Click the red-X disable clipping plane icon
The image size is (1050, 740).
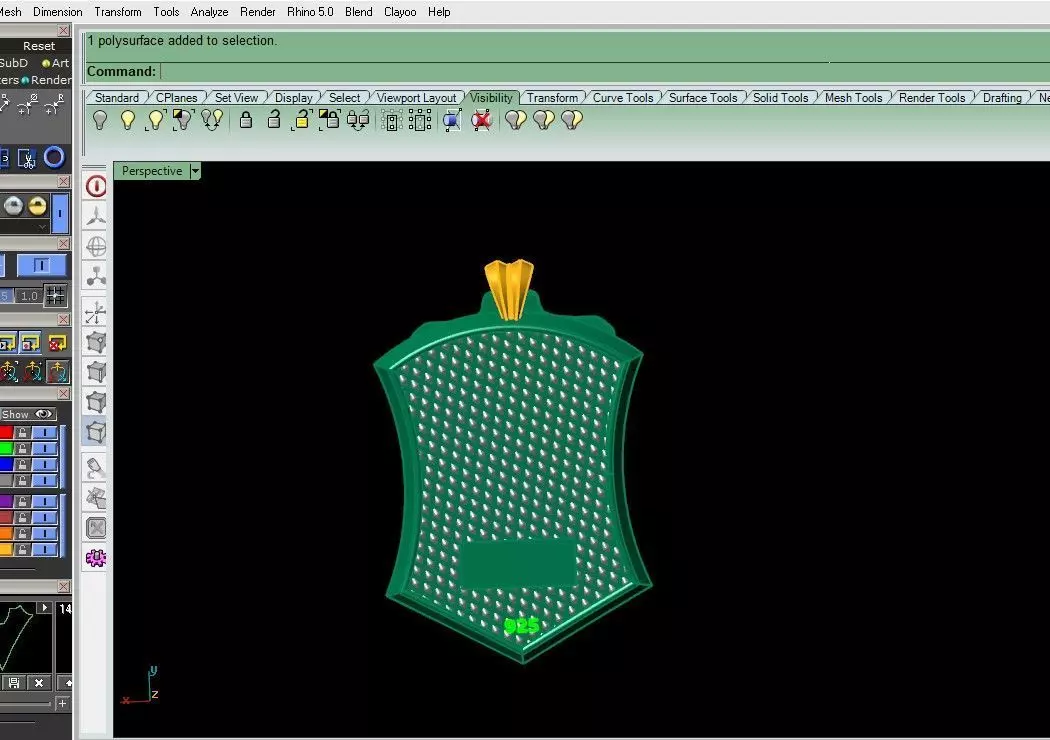click(x=481, y=121)
